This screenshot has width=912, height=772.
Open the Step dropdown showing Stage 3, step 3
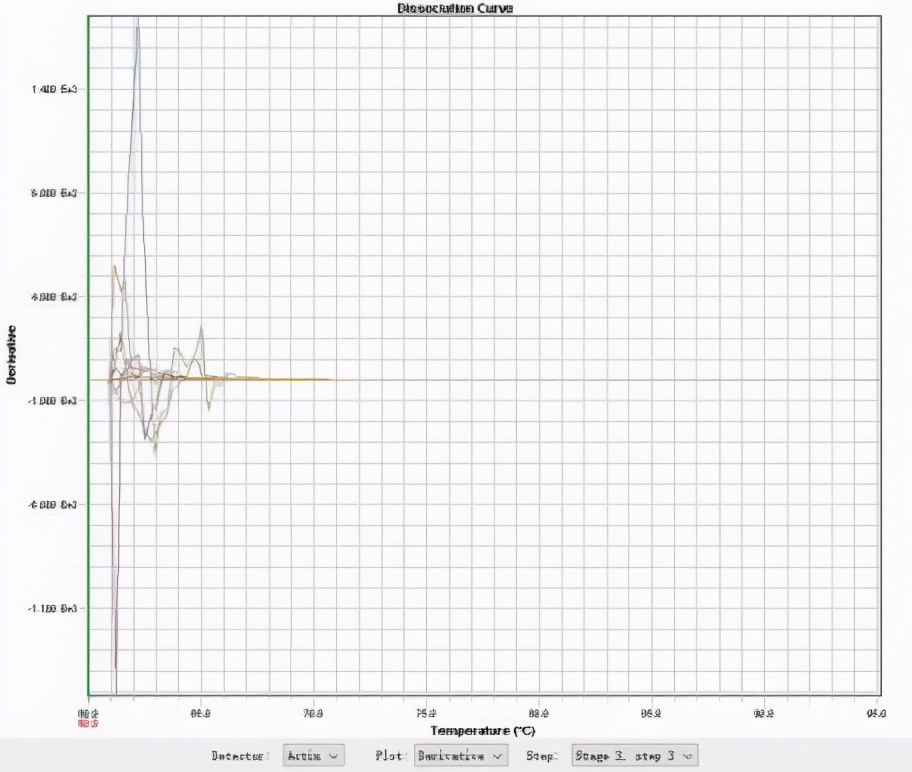pyautogui.click(x=635, y=756)
